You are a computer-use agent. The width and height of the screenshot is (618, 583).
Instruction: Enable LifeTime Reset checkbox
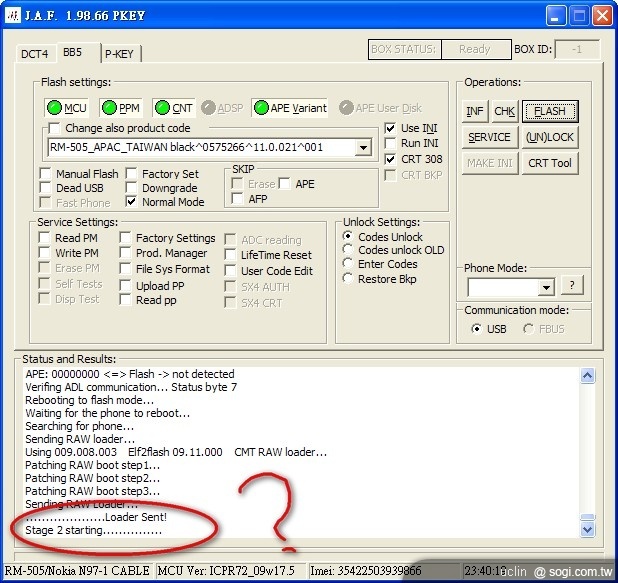(230, 255)
